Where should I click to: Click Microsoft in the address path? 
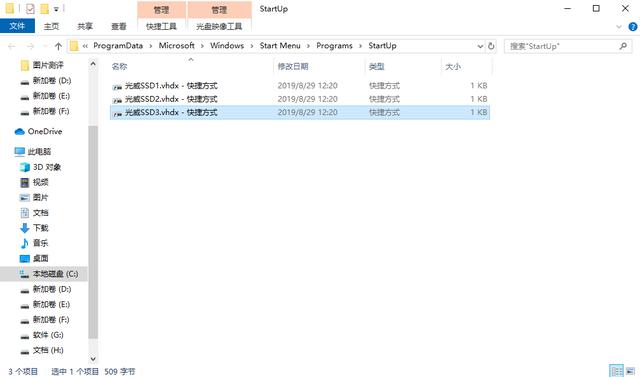[176, 46]
